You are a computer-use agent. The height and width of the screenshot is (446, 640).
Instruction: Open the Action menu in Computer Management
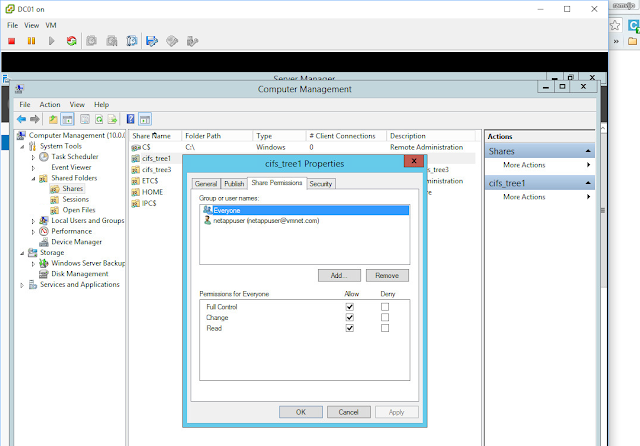coord(50,104)
